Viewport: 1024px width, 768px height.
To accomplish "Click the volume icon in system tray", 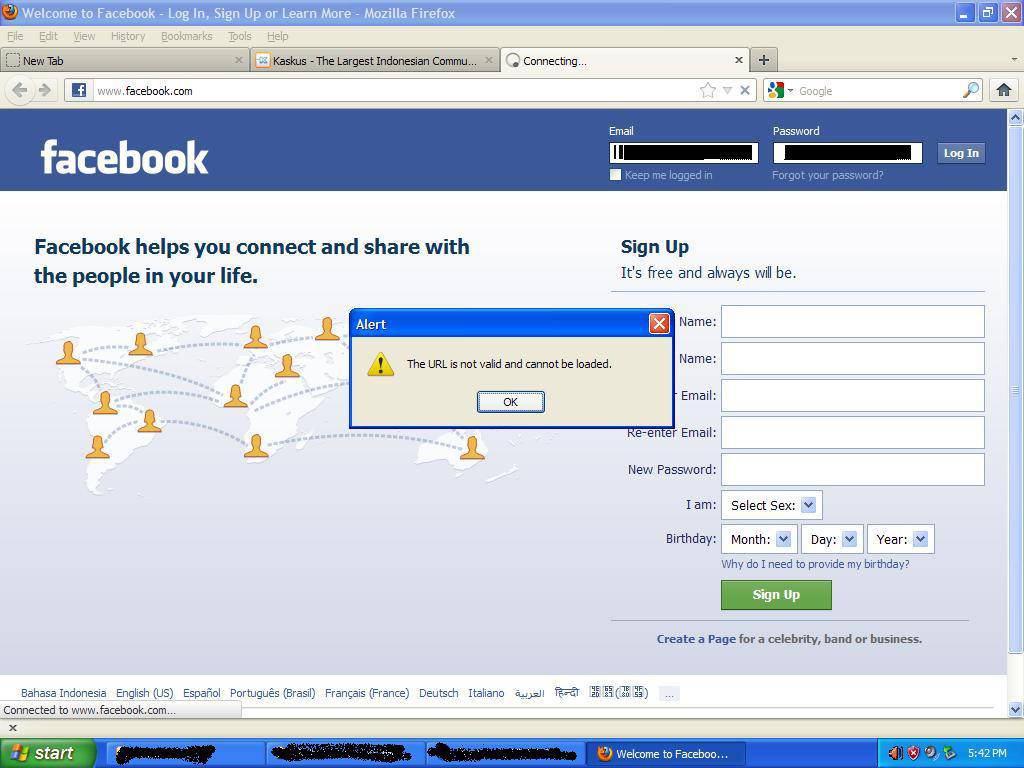I will pyautogui.click(x=895, y=753).
